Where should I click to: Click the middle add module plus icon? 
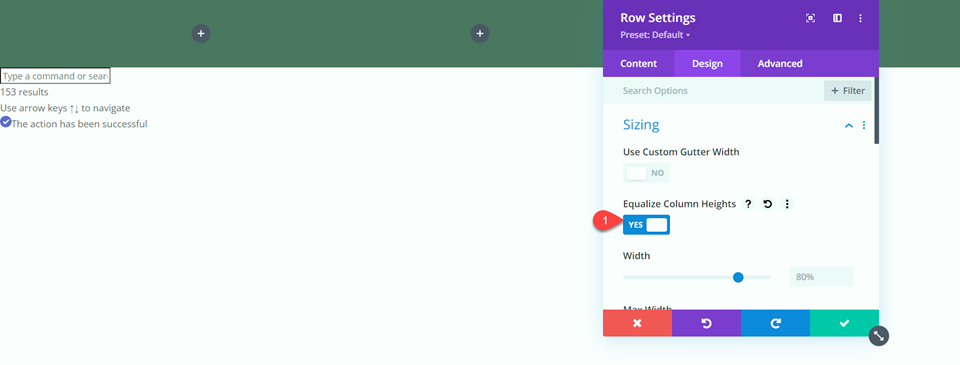tap(480, 33)
